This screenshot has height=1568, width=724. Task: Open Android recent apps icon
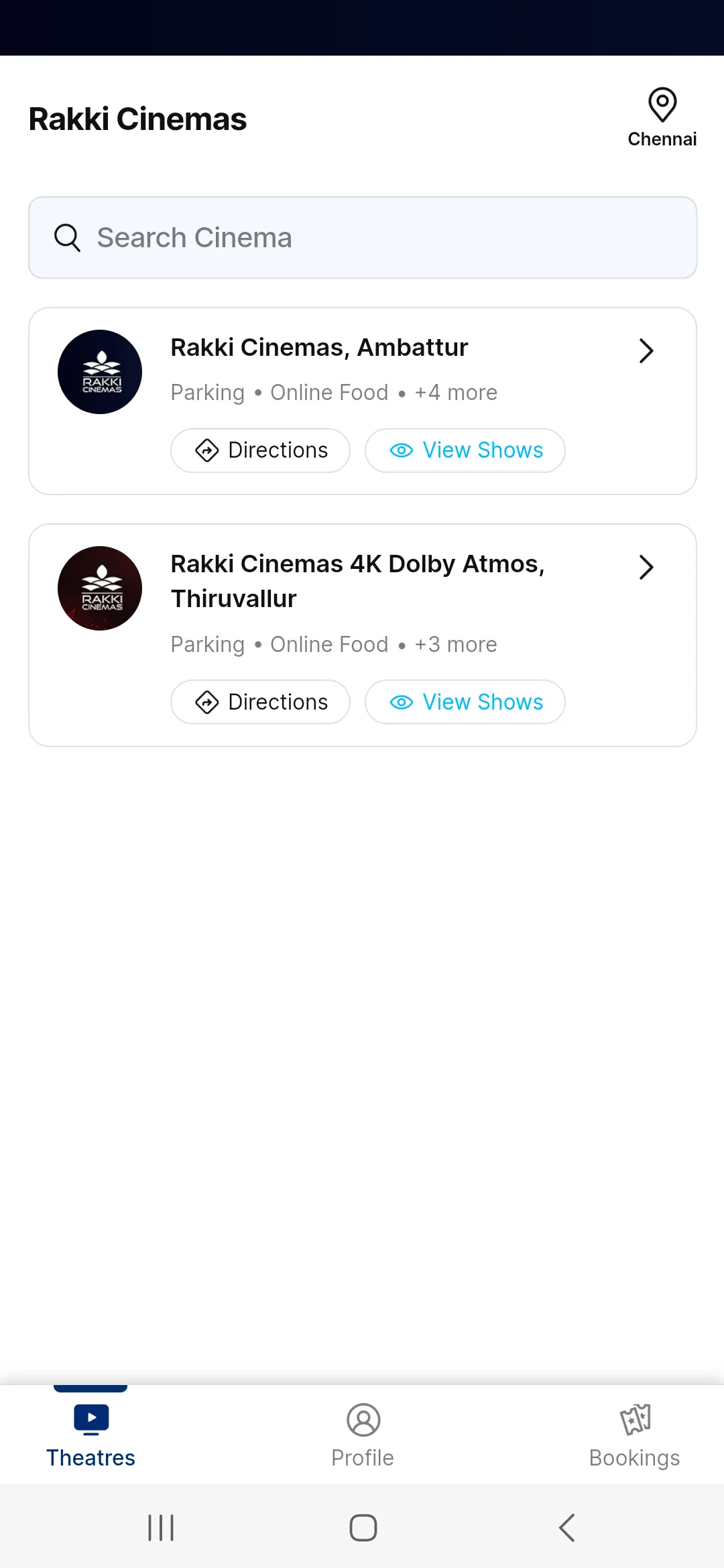[x=161, y=1528]
